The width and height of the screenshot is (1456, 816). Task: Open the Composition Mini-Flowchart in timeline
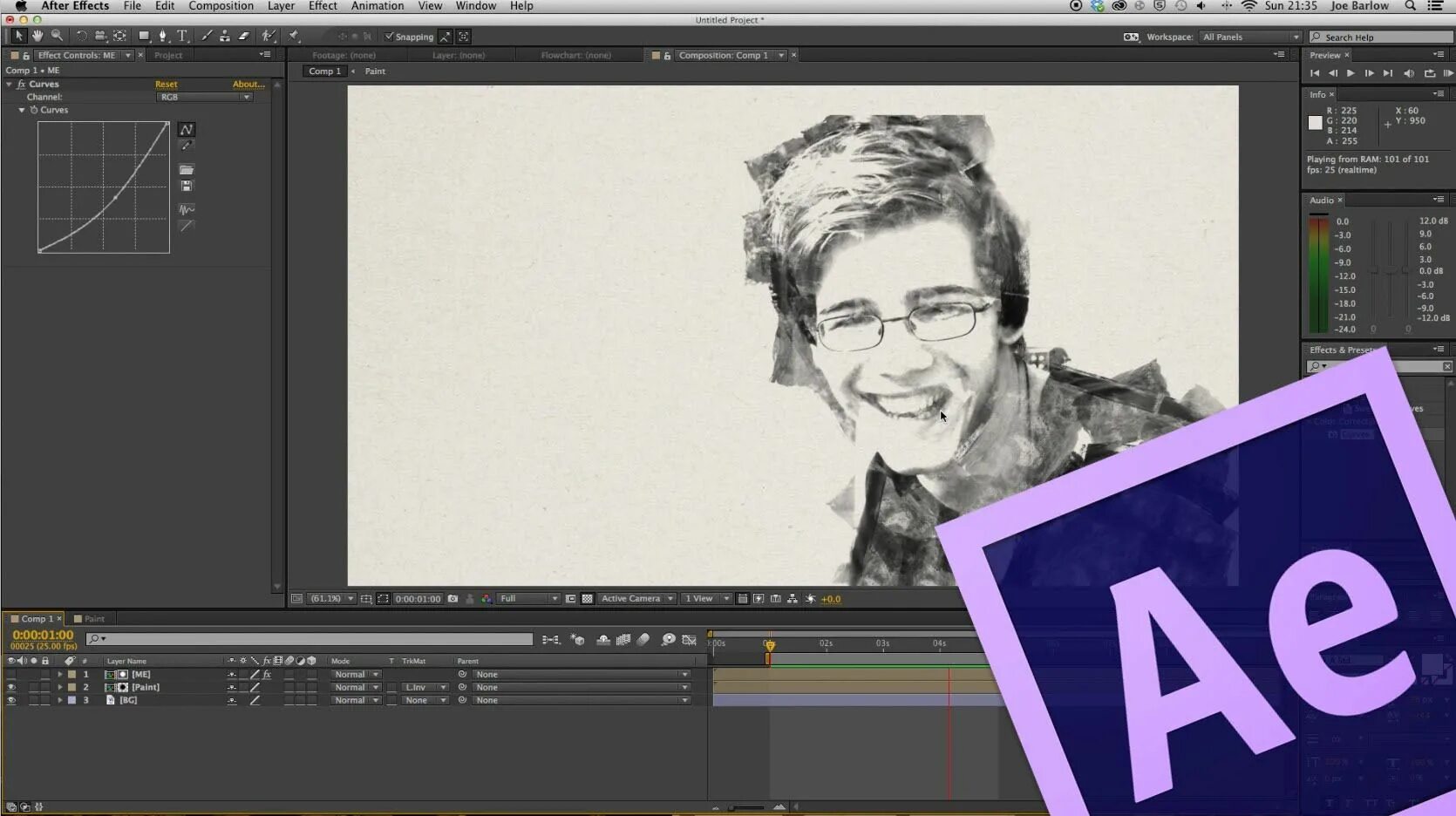(x=550, y=640)
